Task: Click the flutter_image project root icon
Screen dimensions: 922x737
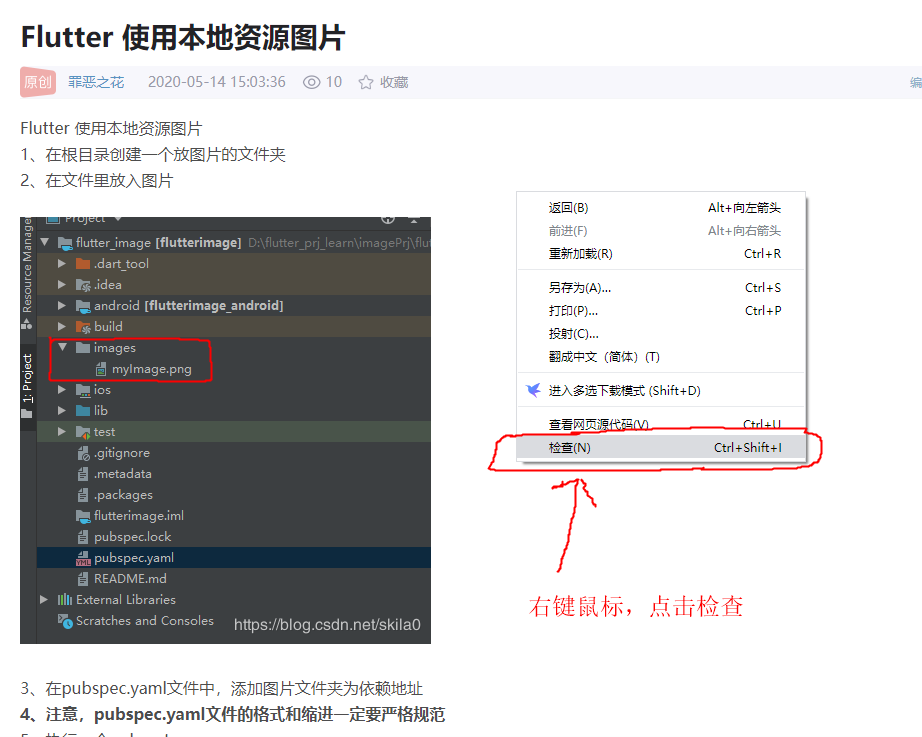Action: pyautogui.click(x=65, y=243)
